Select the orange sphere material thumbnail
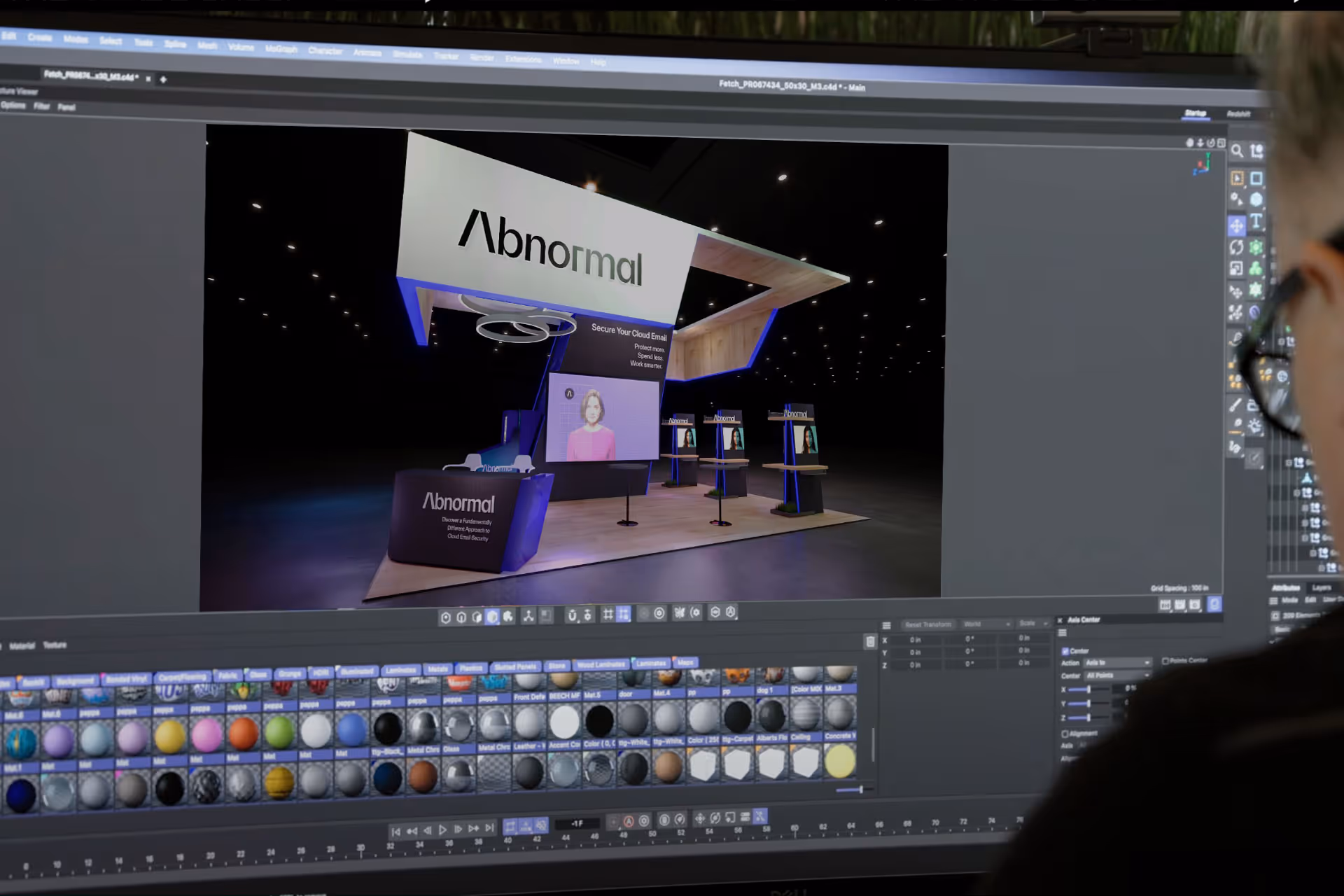Image resolution: width=1344 pixels, height=896 pixels. tap(243, 734)
